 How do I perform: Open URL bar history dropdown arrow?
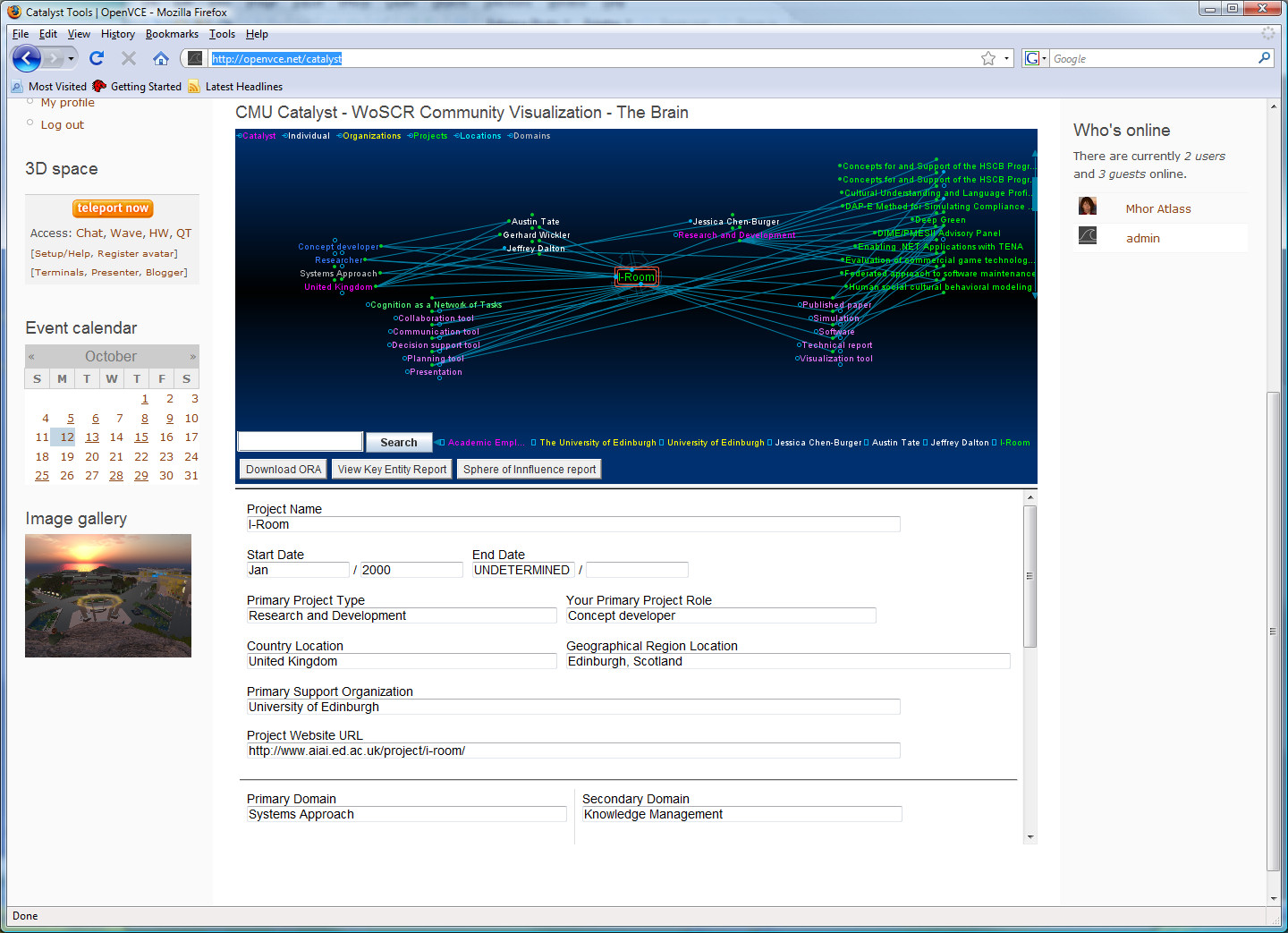click(1006, 58)
